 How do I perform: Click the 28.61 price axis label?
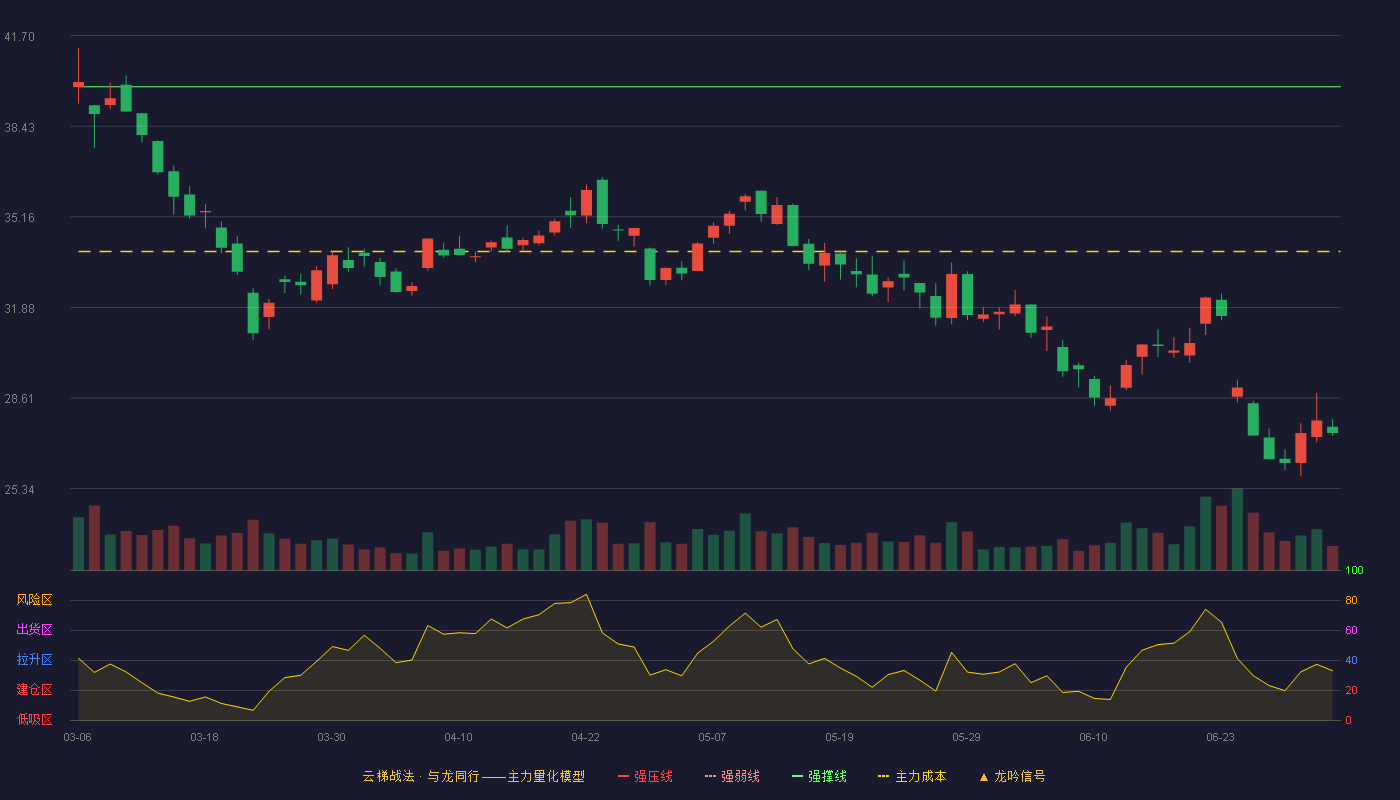coord(19,399)
